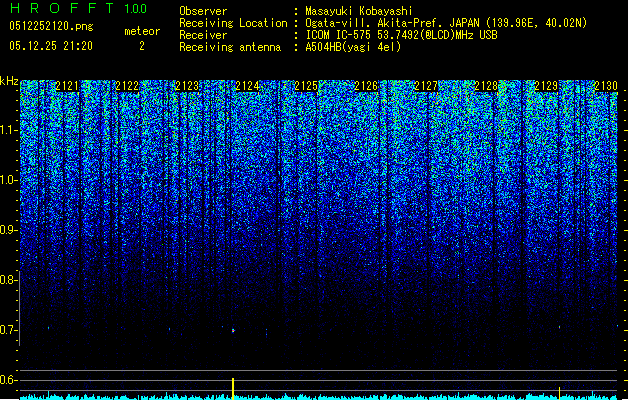Click the kHz axis unit label
This screenshot has width=629, height=400.
9,81
